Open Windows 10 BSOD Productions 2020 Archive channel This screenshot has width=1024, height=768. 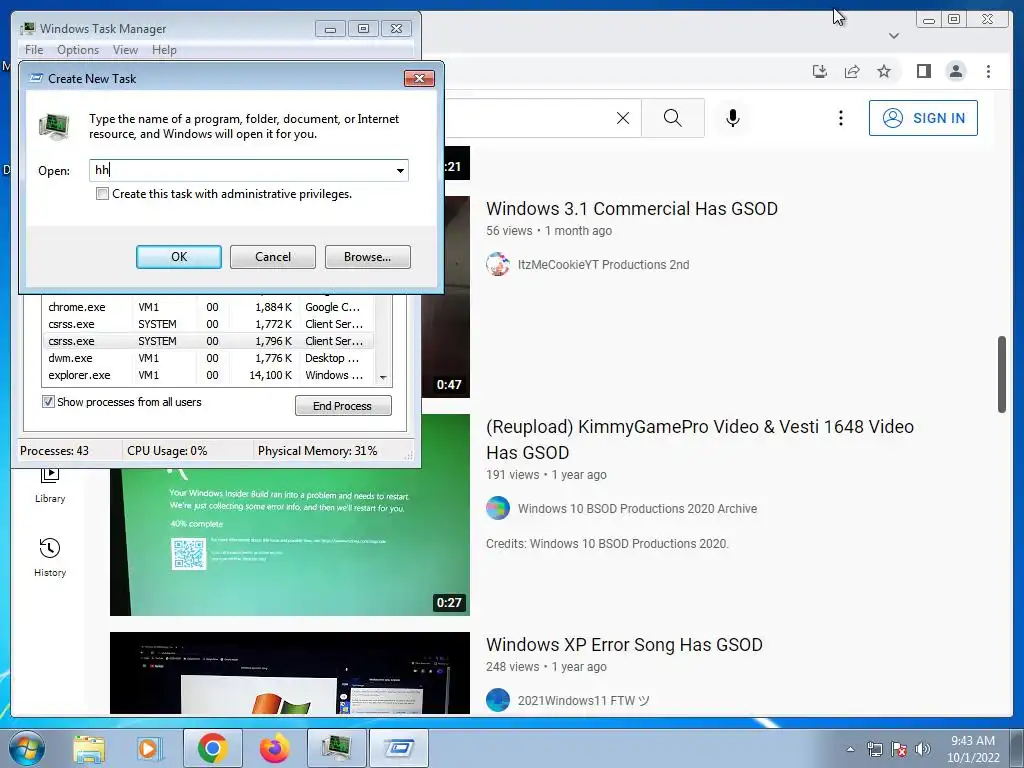pyautogui.click(x=637, y=509)
